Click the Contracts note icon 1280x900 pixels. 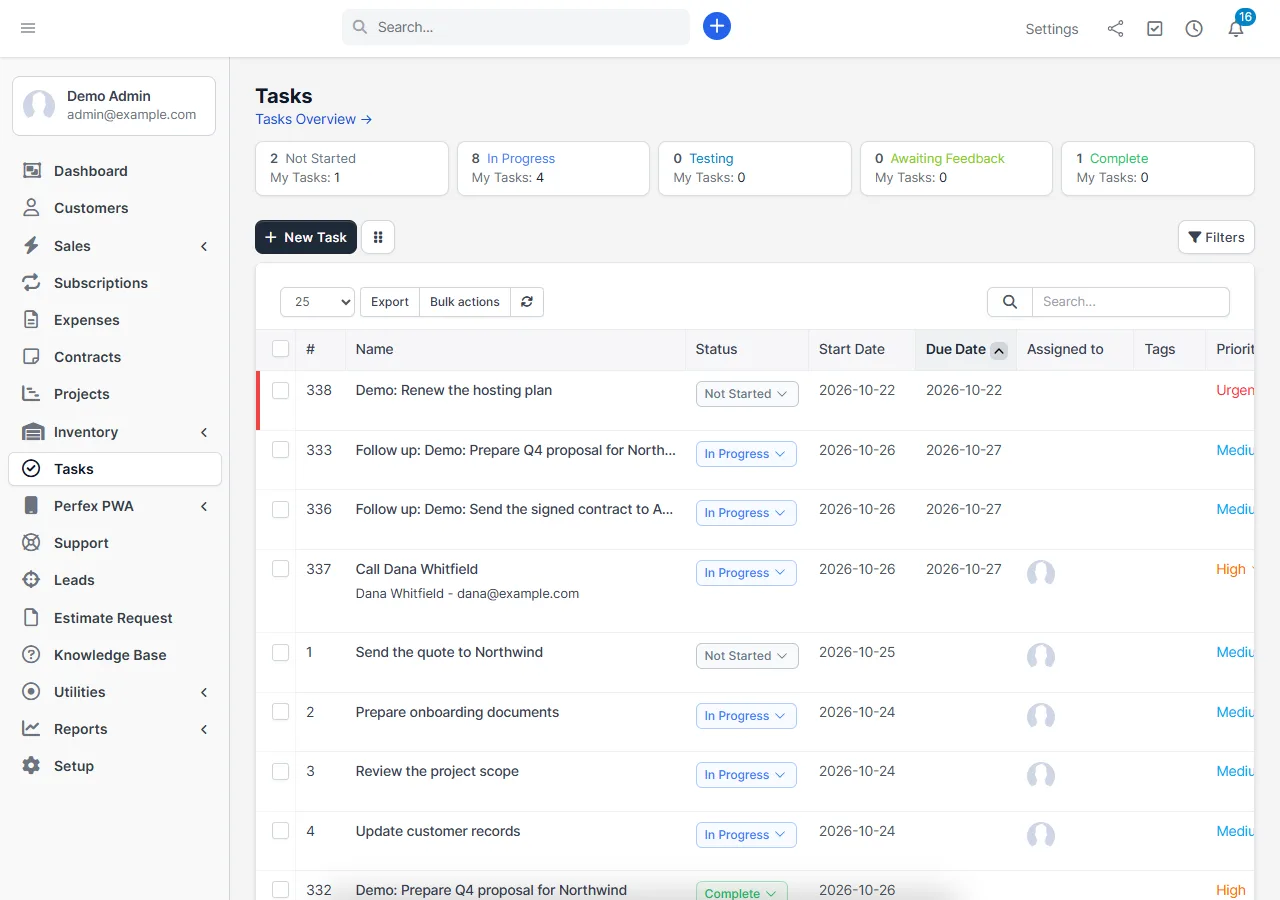(32, 357)
